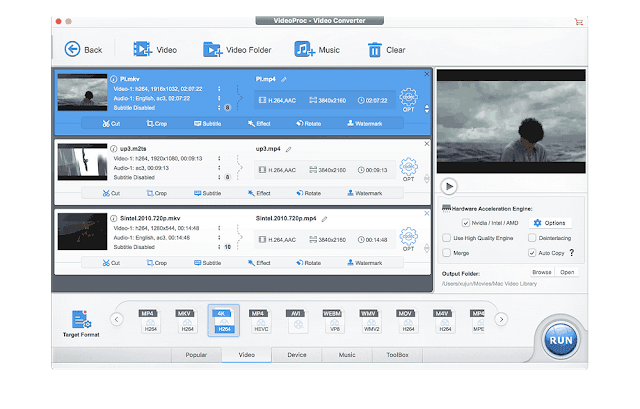640x409 pixels.
Task: Open OPT codec settings for Sintel.2010.720p.mp4
Action: pos(408,239)
